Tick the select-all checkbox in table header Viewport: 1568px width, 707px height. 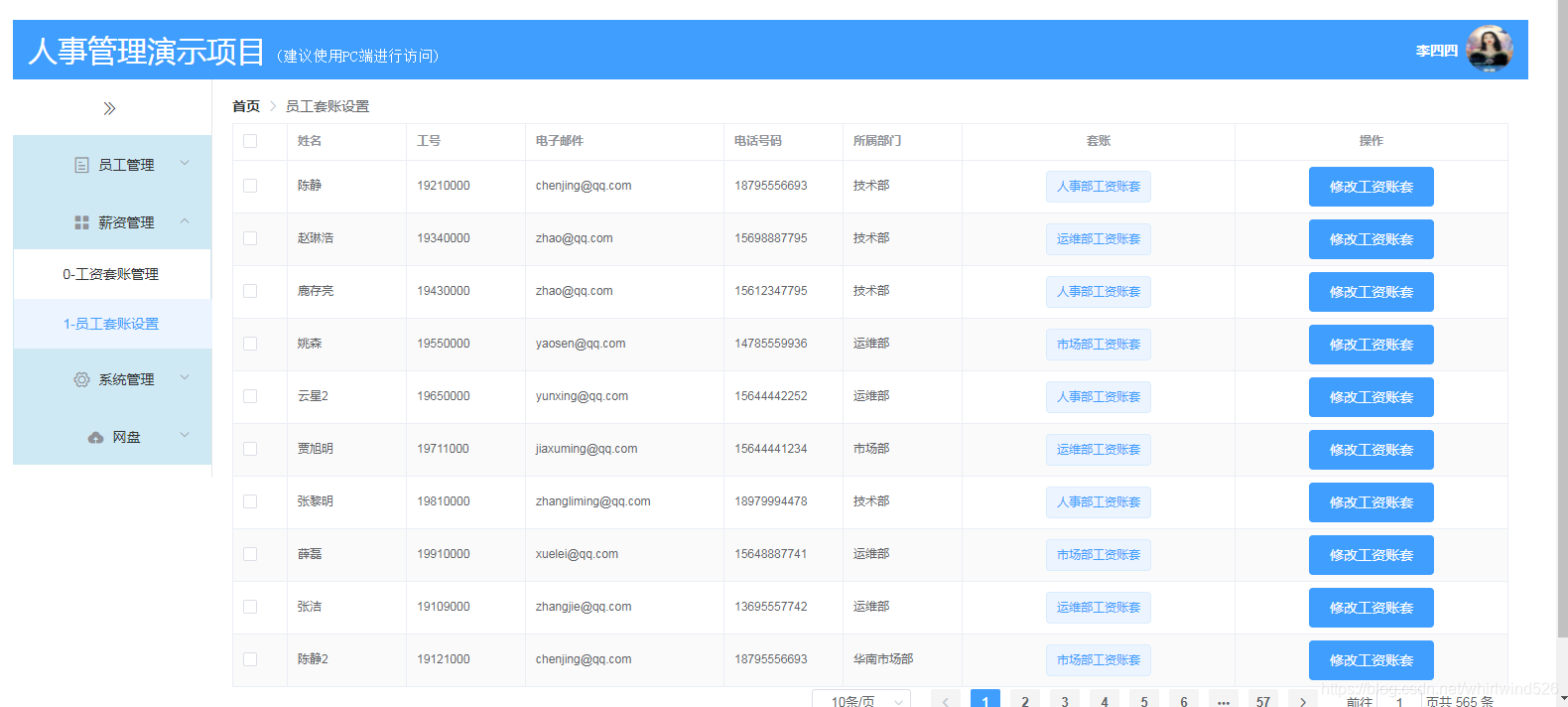click(x=250, y=141)
